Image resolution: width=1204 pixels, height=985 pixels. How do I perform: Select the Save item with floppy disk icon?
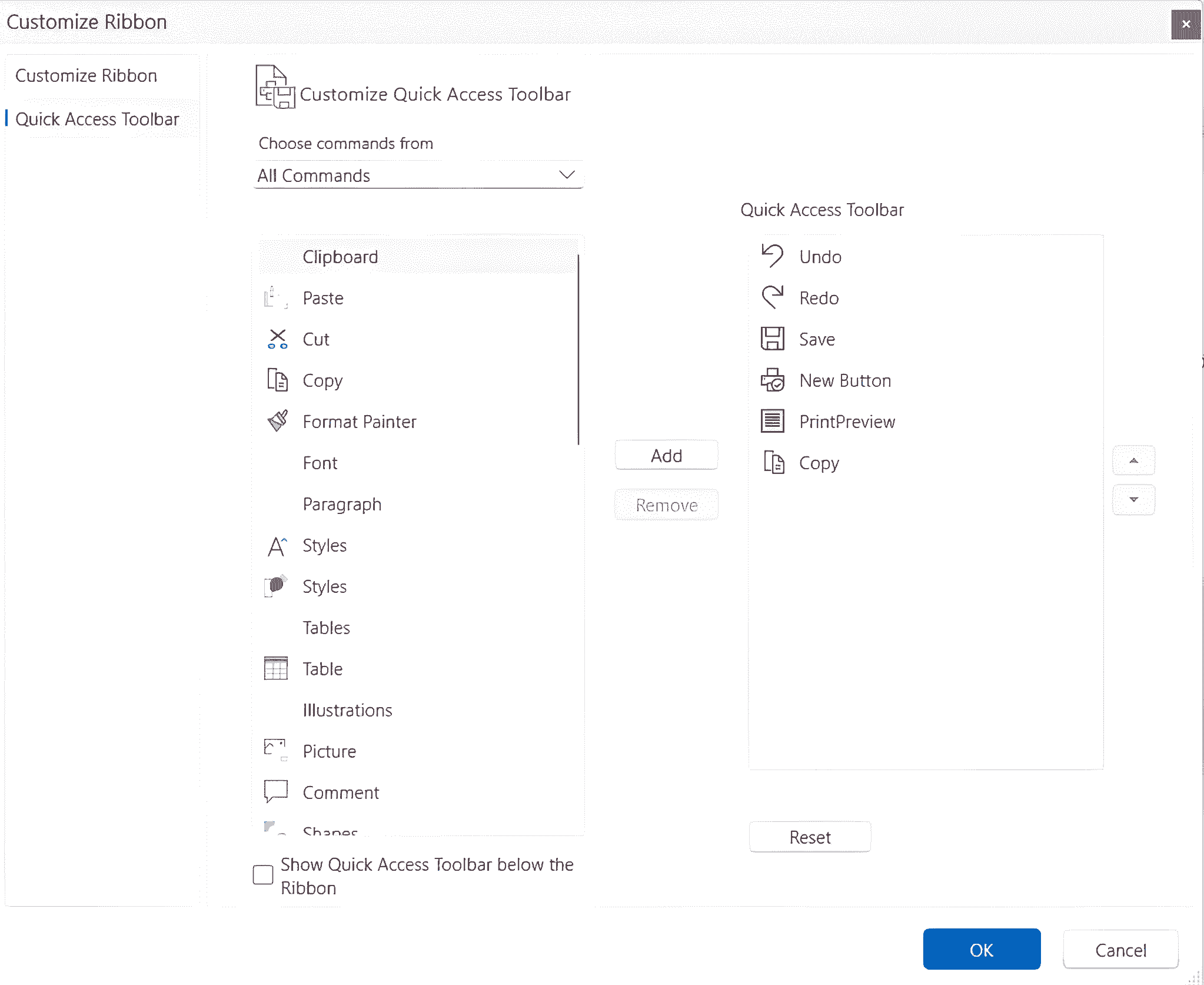pos(817,339)
